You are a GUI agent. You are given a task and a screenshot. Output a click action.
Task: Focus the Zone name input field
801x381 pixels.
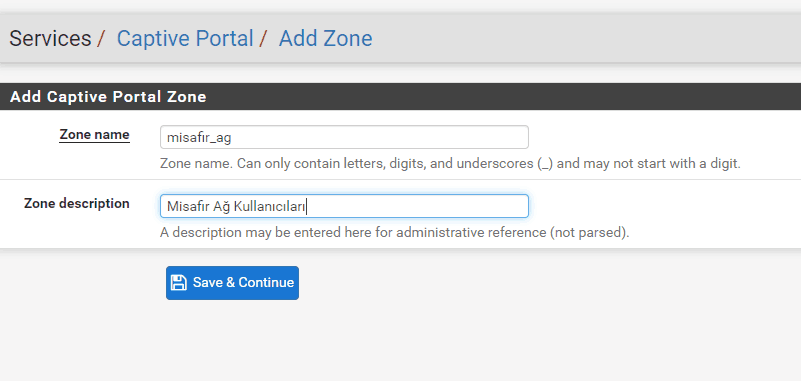(344, 137)
